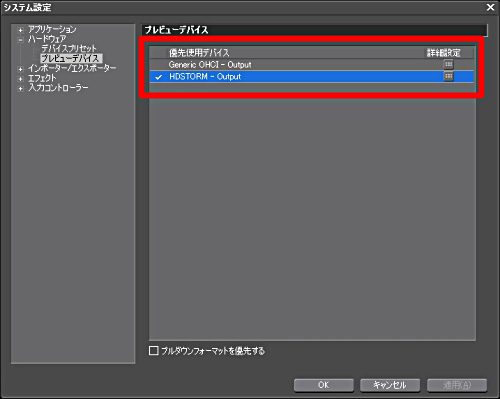Image resolution: width=500 pixels, height=399 pixels.
Task: Select the 入力コントローラー tree item
Action: tap(58, 88)
